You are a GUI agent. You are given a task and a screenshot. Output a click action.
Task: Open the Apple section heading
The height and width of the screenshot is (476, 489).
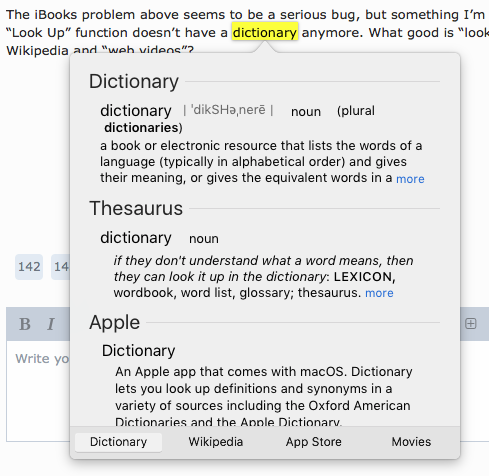click(x=114, y=323)
